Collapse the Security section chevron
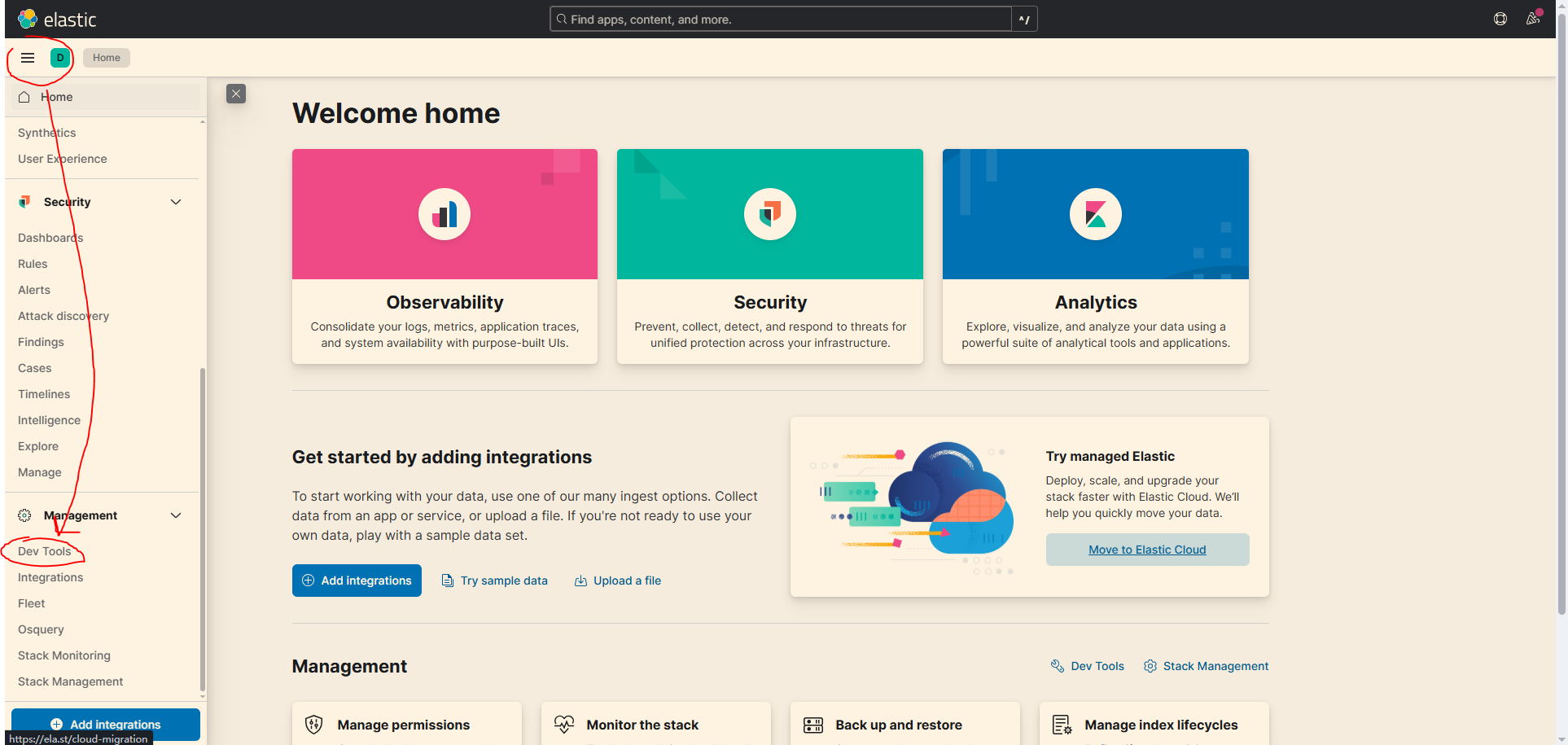Screen dimensions: 1568x745 (176, 202)
